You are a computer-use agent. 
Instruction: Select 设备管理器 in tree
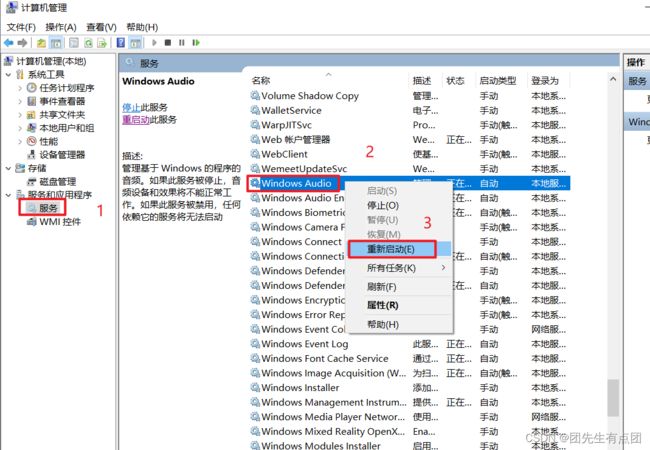[62, 155]
